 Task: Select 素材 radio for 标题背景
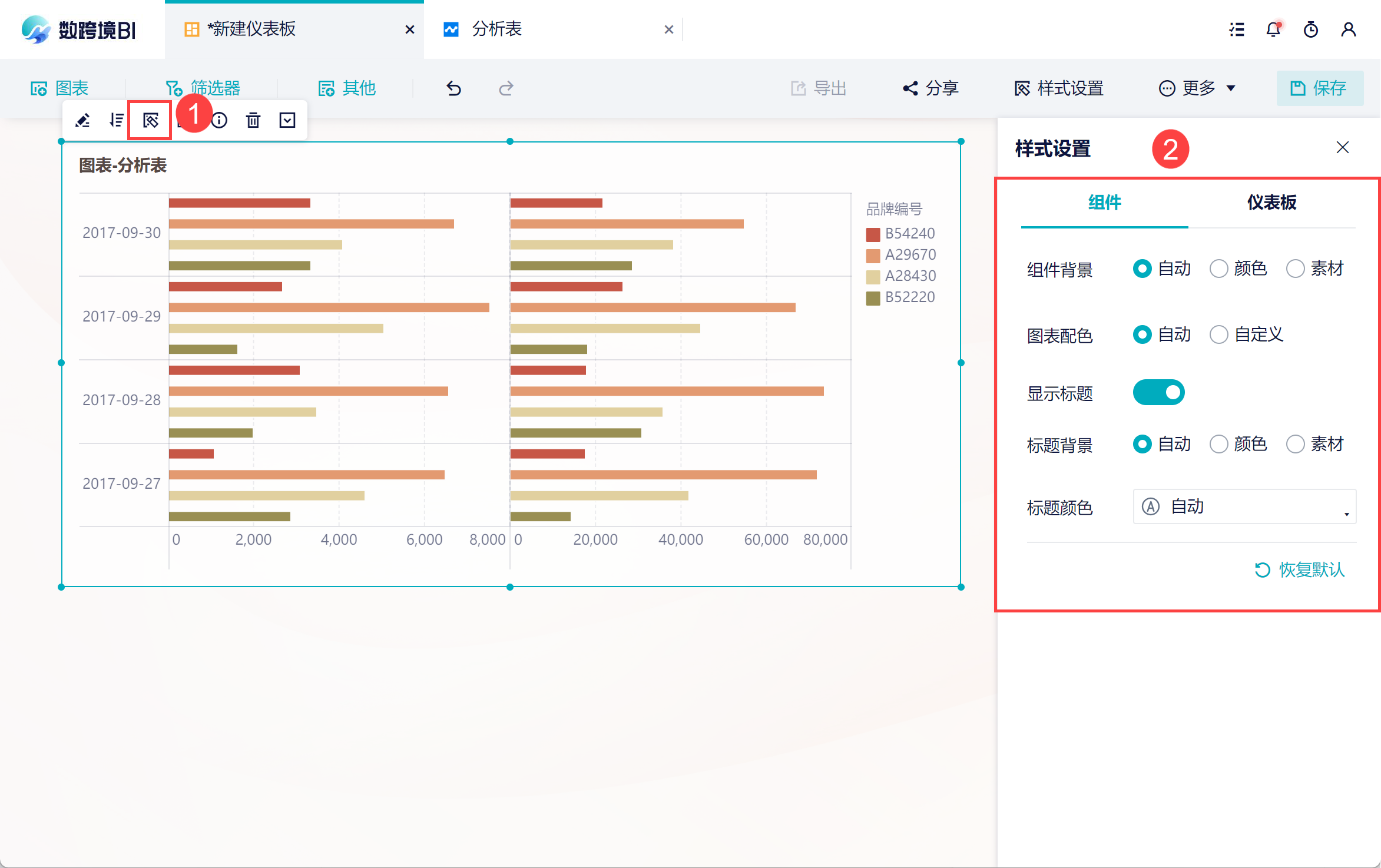(x=1296, y=444)
